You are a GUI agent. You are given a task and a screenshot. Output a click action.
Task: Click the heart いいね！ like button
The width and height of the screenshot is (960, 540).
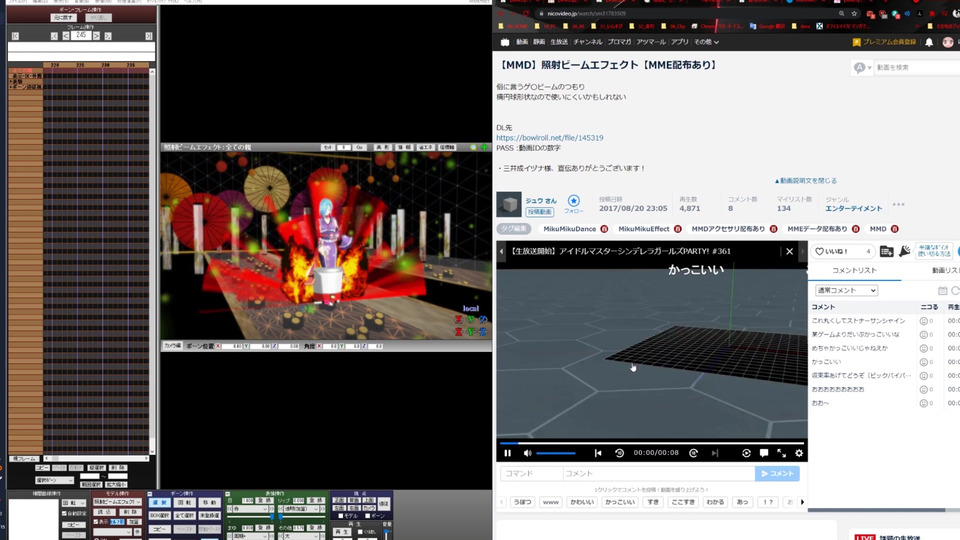coord(842,251)
